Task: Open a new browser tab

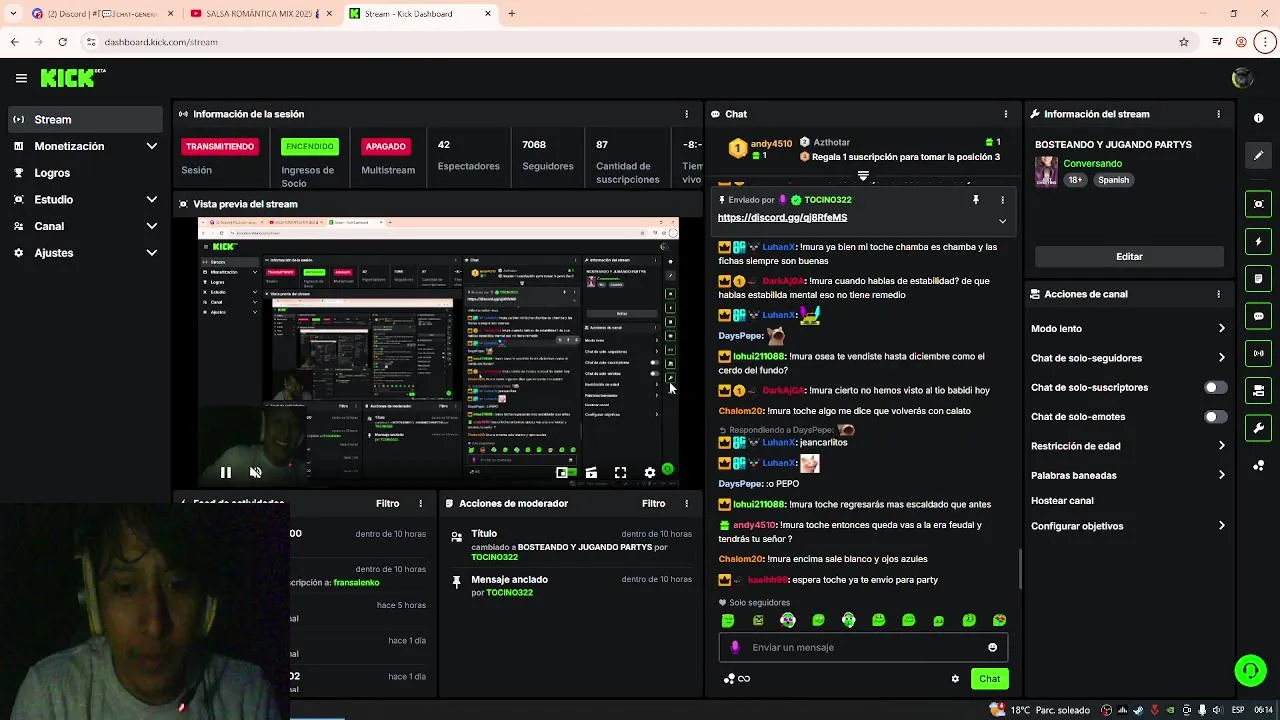Action: point(512,14)
